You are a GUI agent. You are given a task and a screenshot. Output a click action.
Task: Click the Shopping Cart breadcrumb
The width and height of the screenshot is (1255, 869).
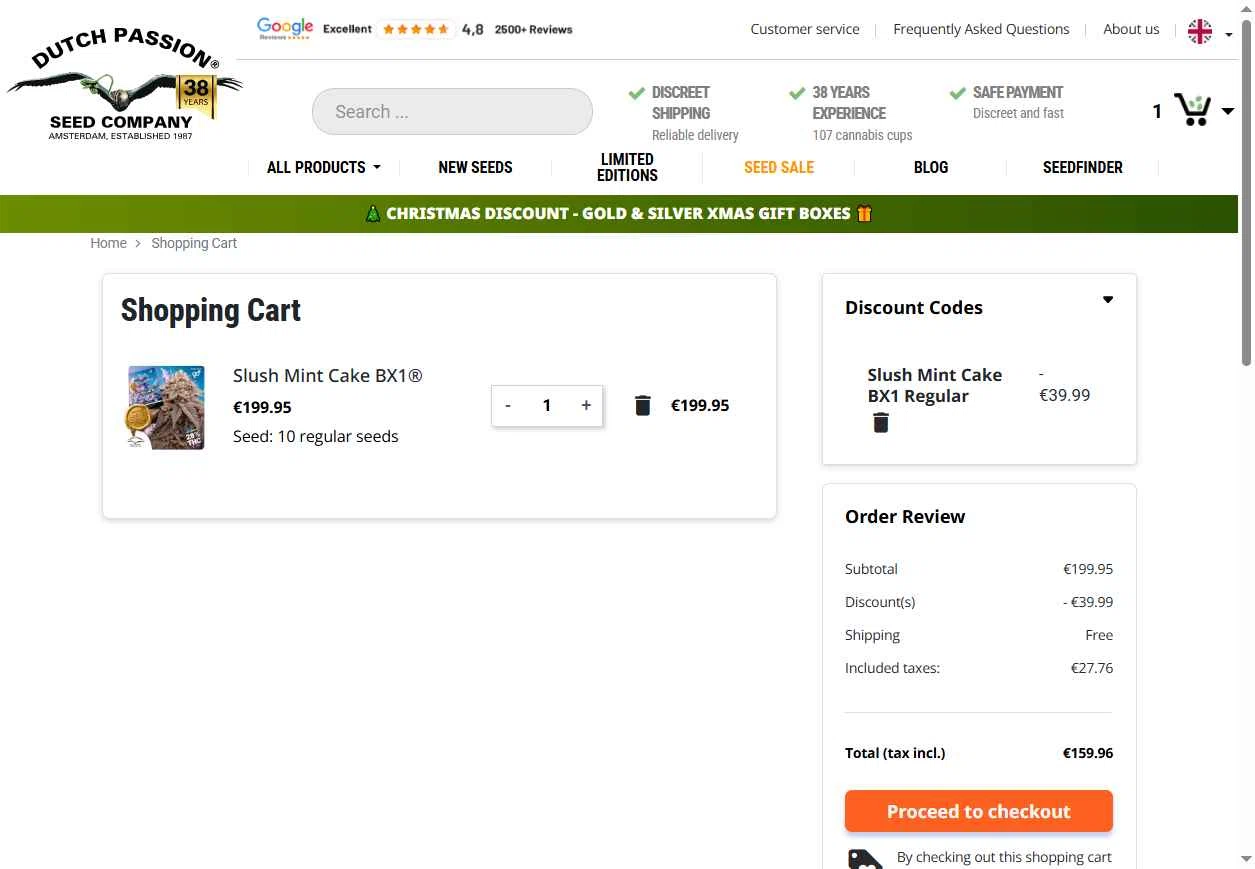[194, 243]
